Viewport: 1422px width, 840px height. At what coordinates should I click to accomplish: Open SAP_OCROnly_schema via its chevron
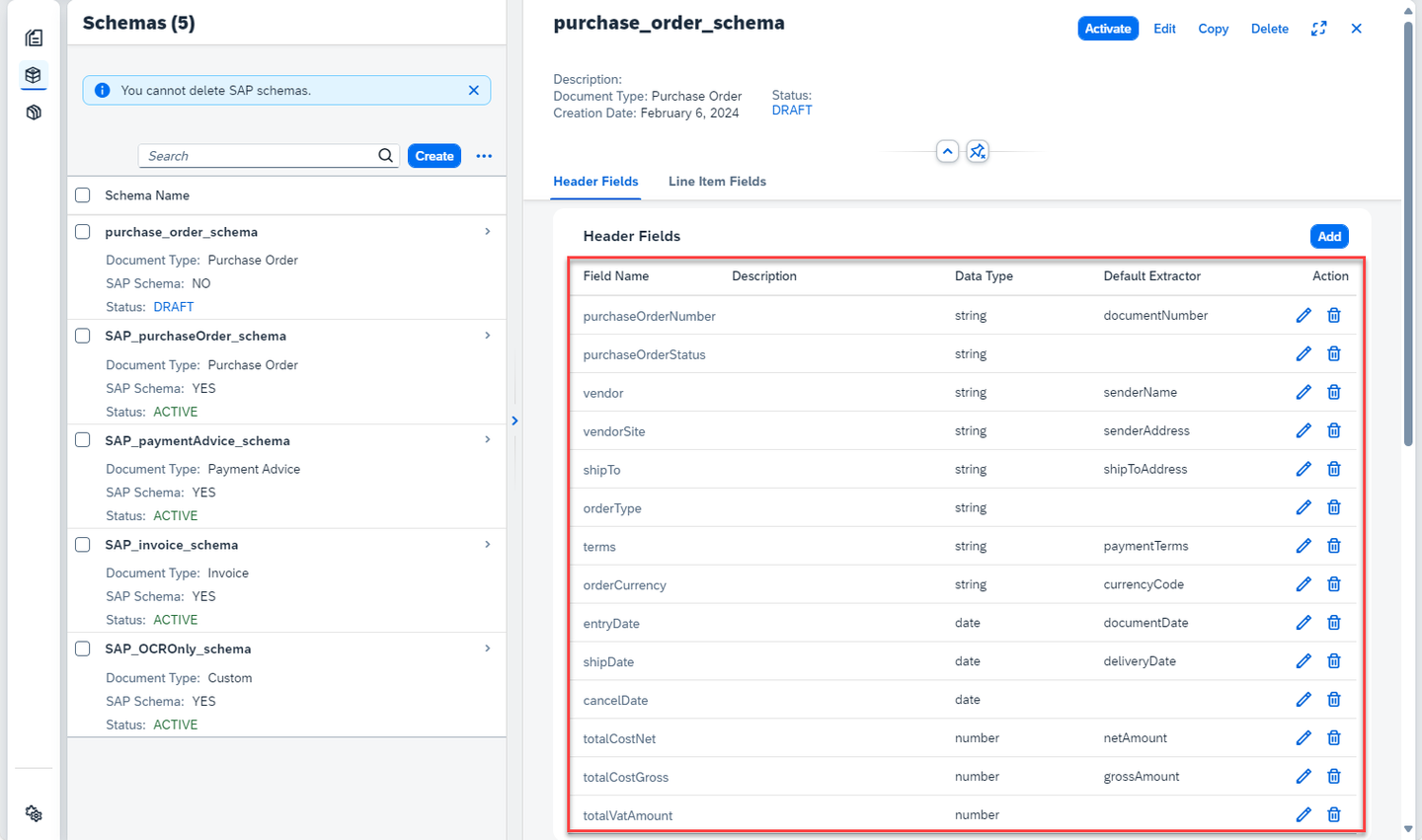[x=488, y=649]
